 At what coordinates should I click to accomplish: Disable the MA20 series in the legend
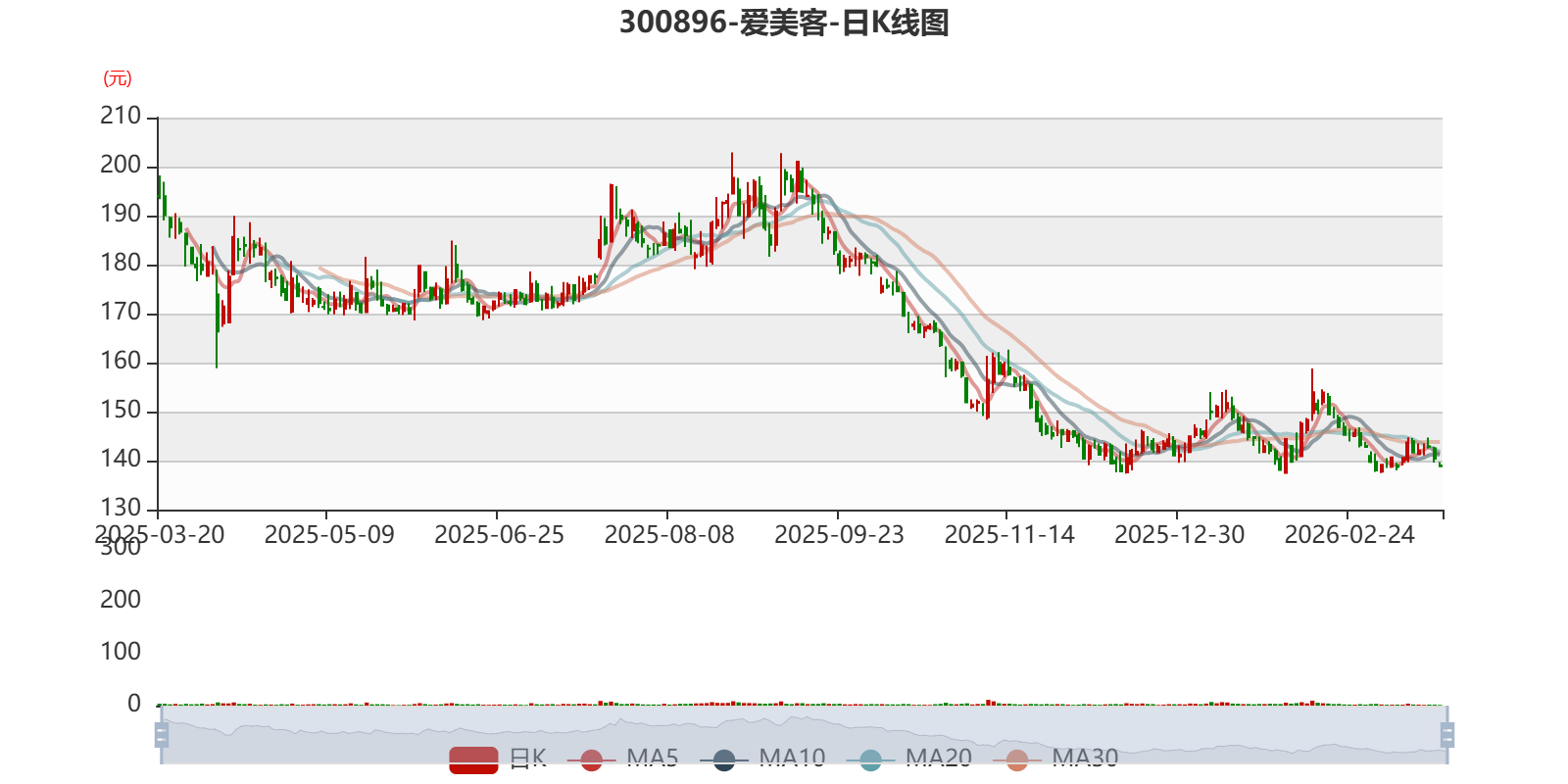(x=909, y=759)
